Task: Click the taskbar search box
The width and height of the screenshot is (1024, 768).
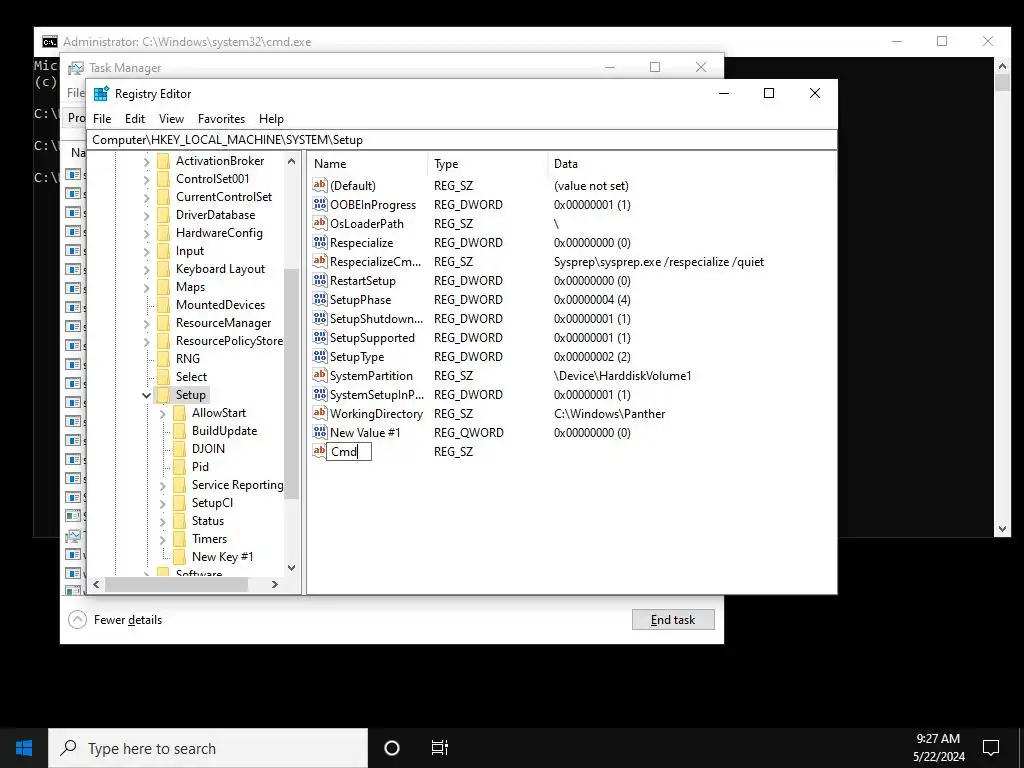Action: 208,748
